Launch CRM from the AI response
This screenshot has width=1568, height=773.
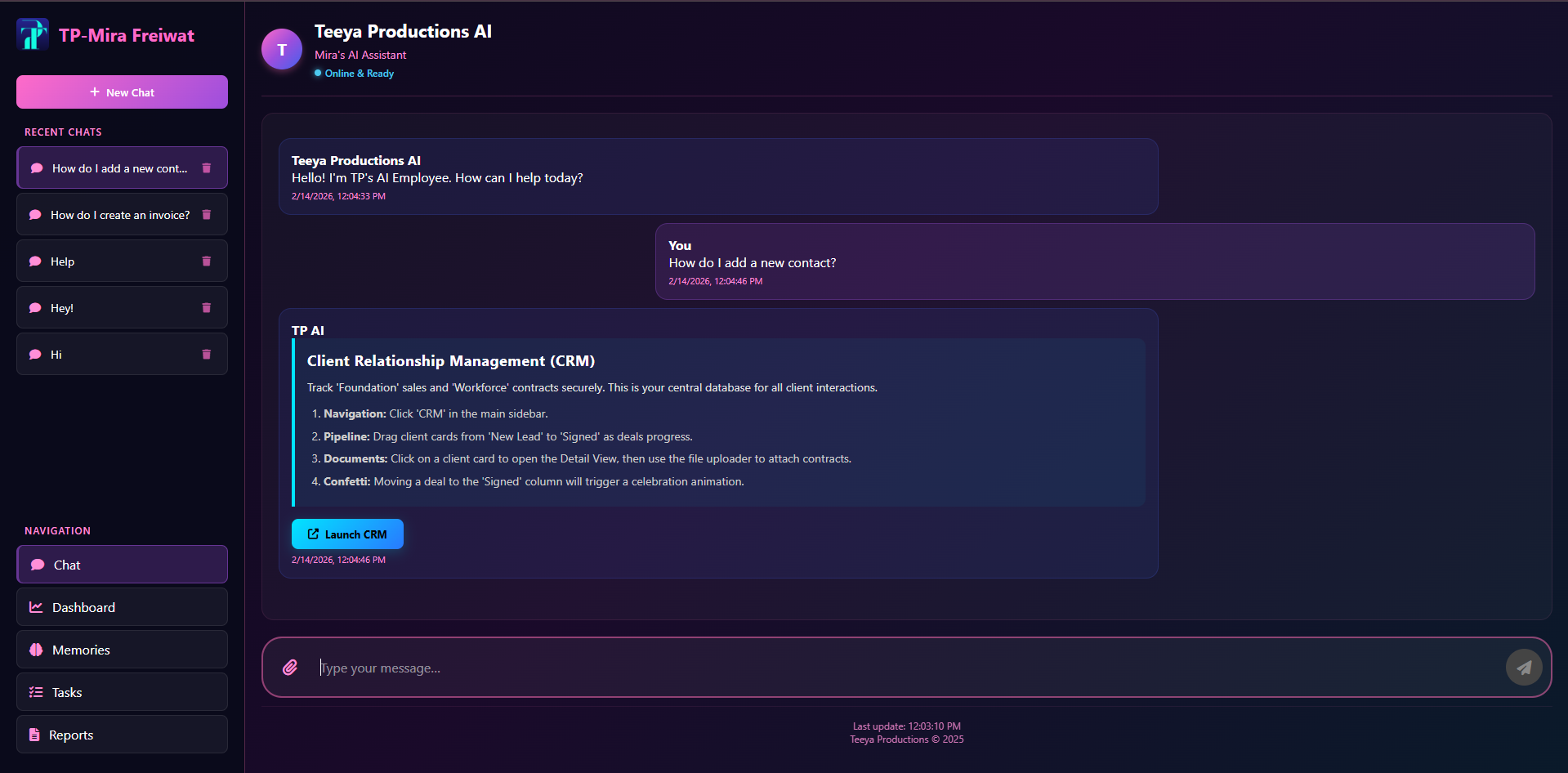pos(346,534)
